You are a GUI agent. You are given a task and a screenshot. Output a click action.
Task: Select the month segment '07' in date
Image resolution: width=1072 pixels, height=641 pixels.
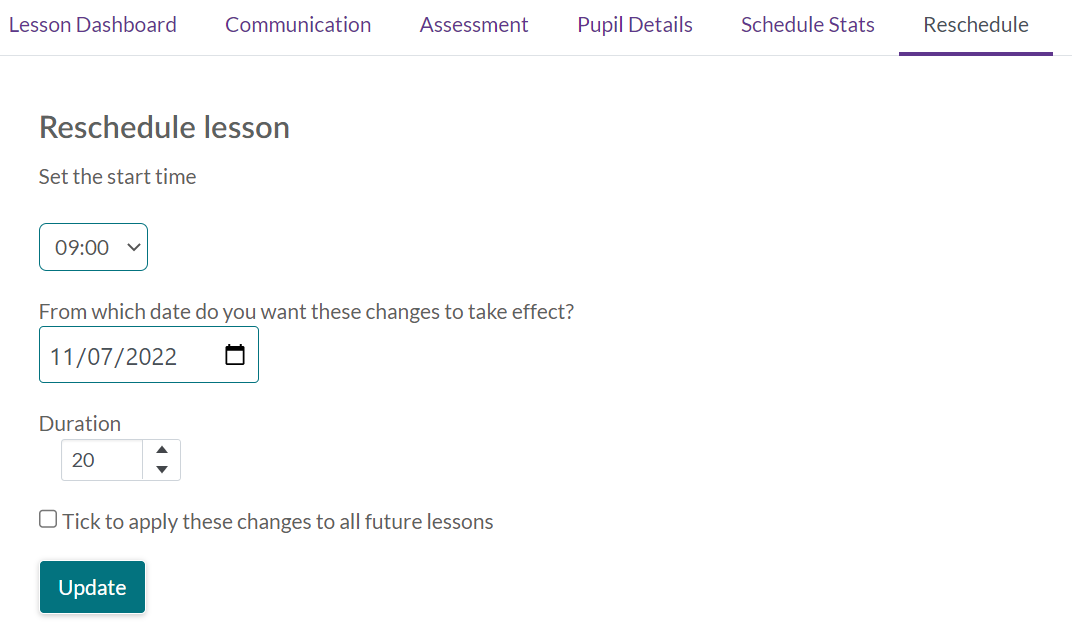click(x=100, y=357)
